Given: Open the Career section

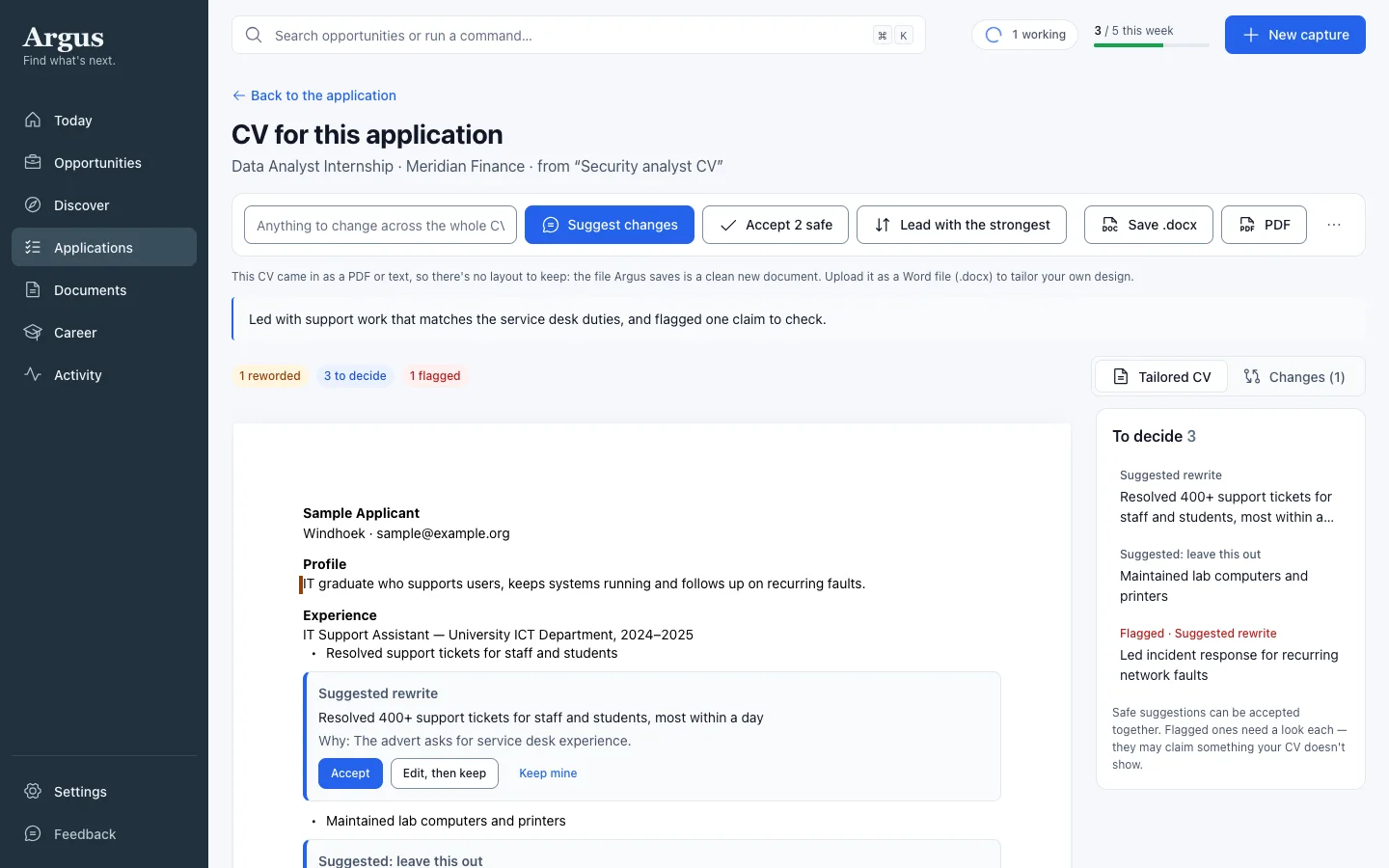Looking at the screenshot, I should point(104,333).
